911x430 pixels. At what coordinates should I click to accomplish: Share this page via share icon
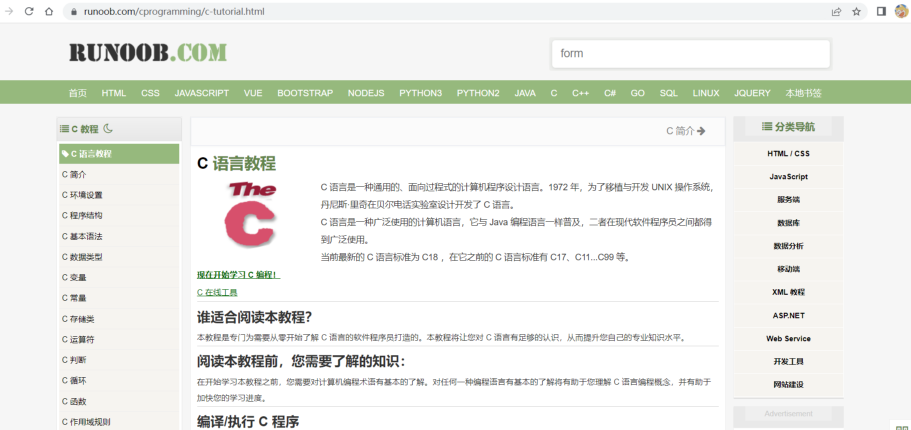point(836,12)
